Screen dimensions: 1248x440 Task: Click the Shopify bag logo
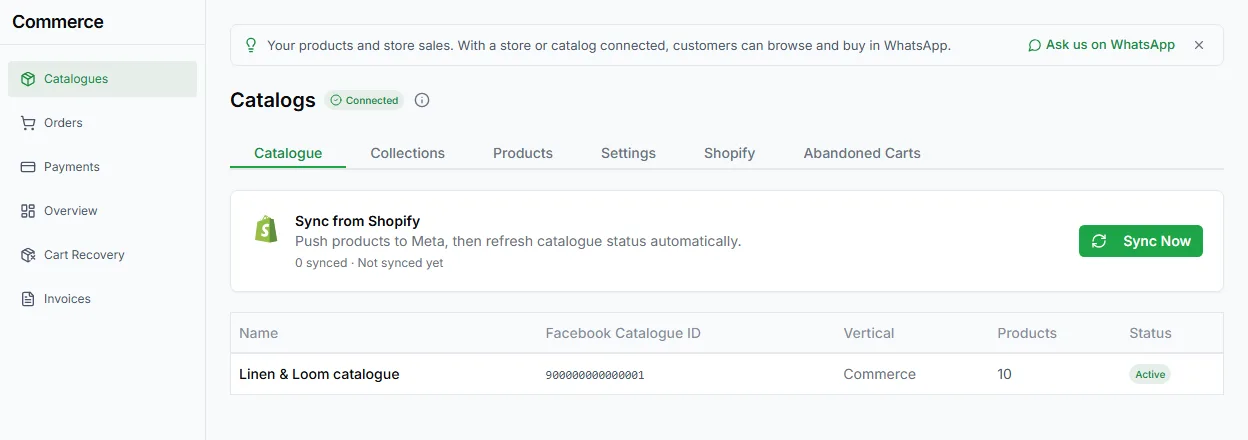[265, 230]
